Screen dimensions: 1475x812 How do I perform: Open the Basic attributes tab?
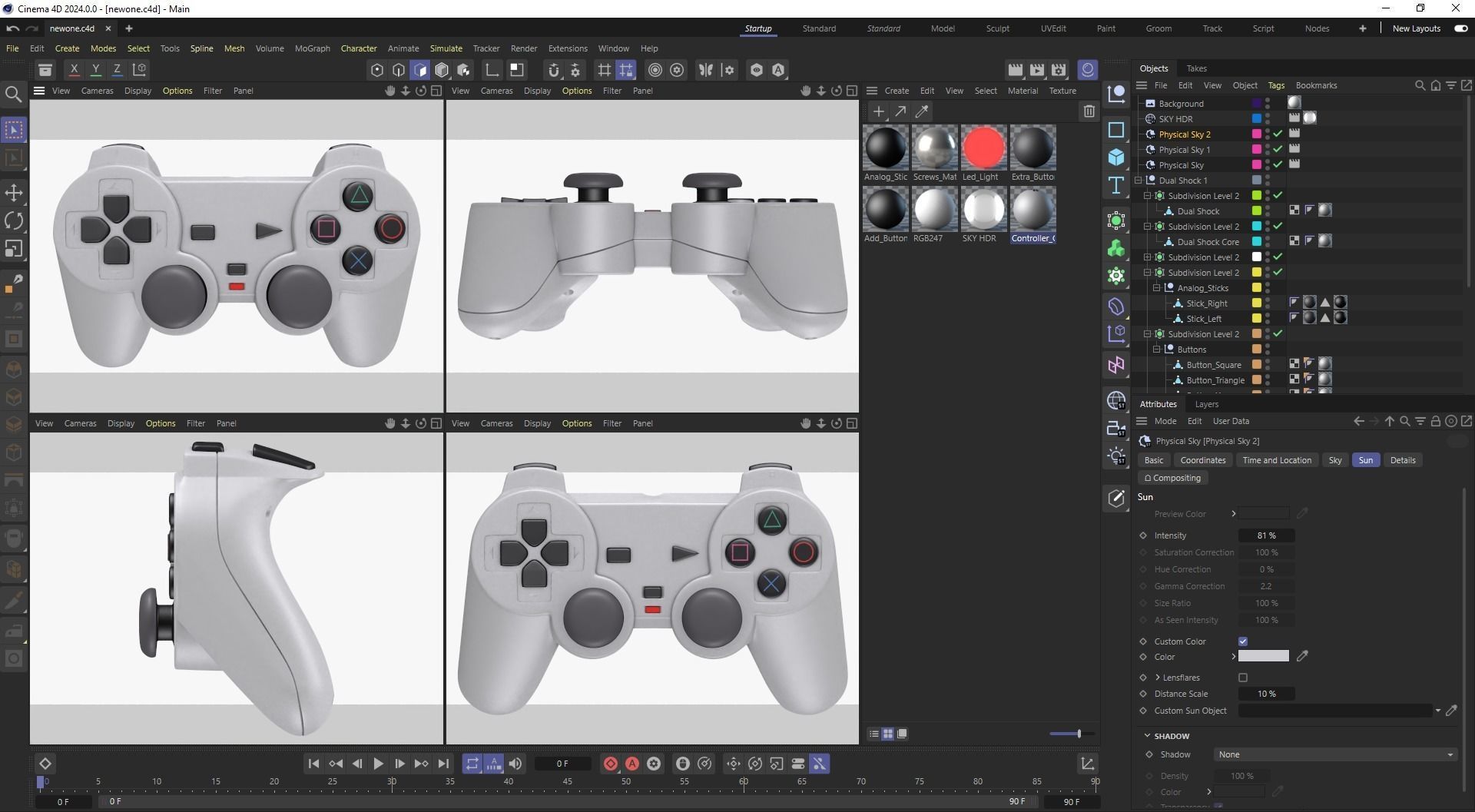point(1154,460)
